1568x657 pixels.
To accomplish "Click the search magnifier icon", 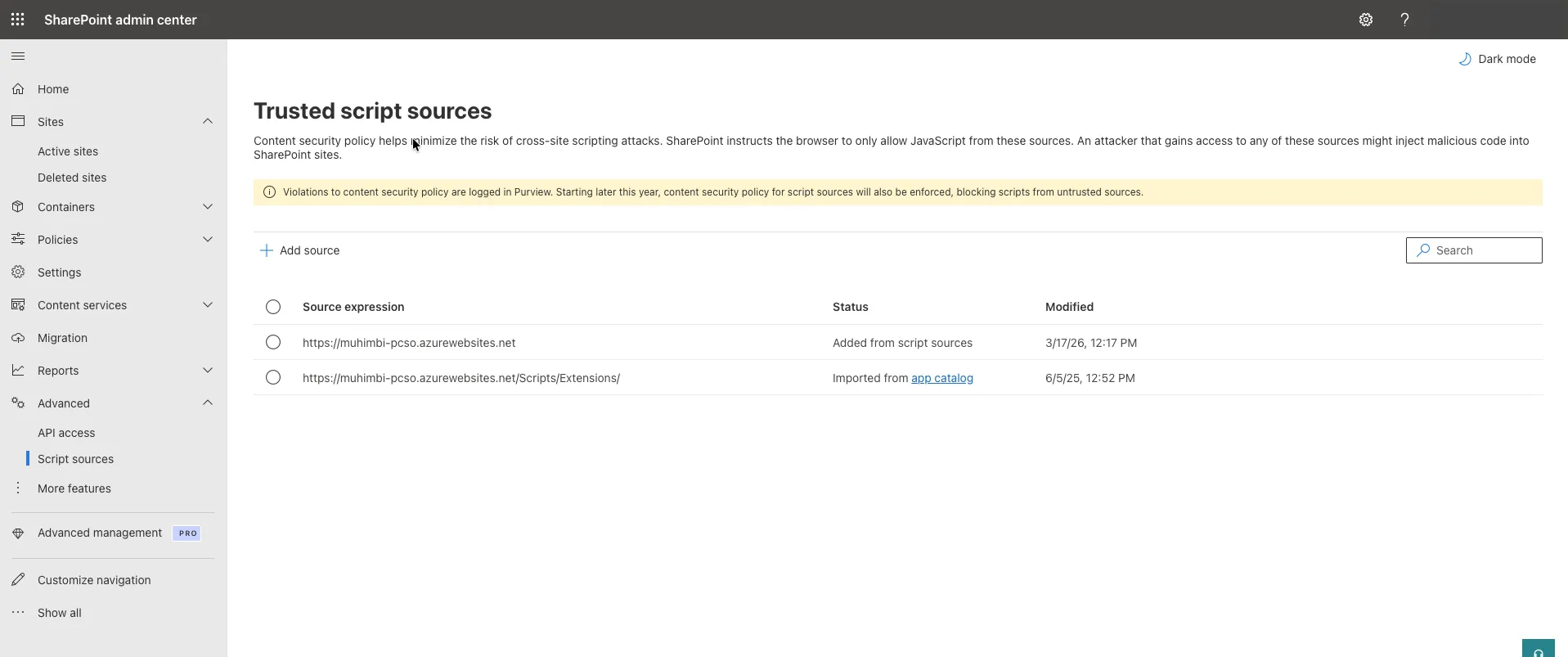I will pos(1424,250).
